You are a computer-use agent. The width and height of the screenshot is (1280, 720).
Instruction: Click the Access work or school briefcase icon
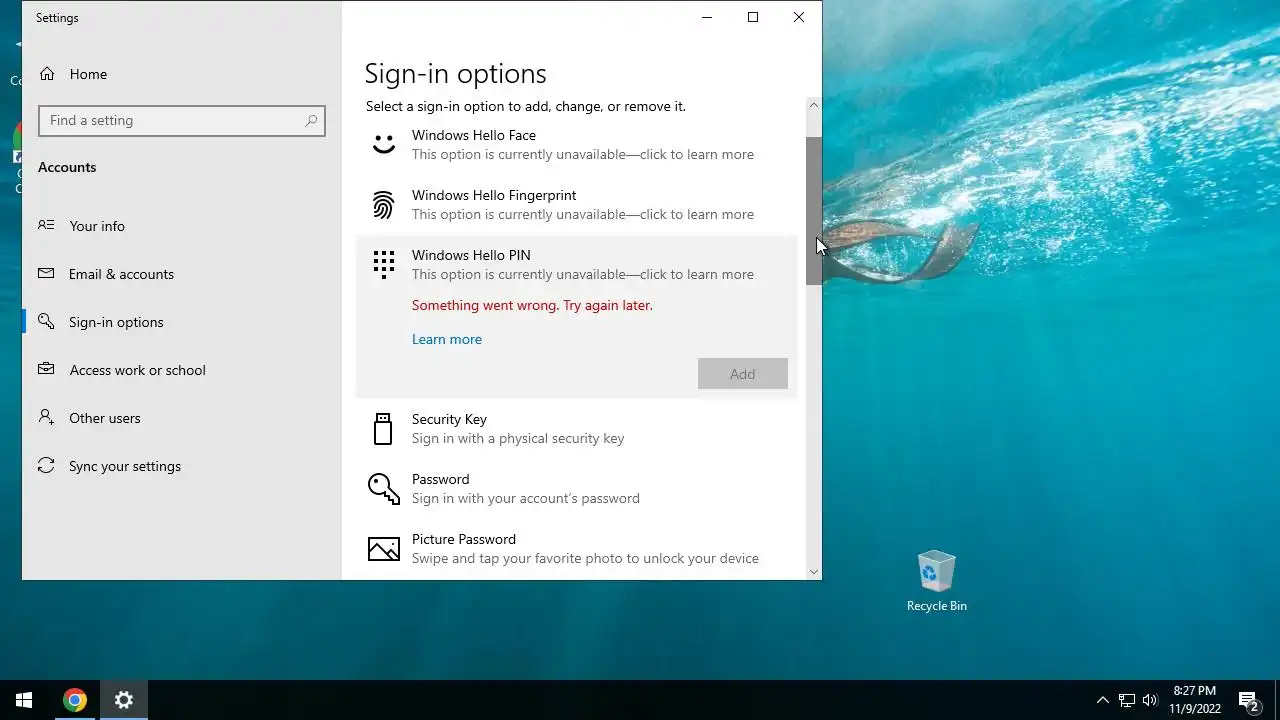point(46,370)
